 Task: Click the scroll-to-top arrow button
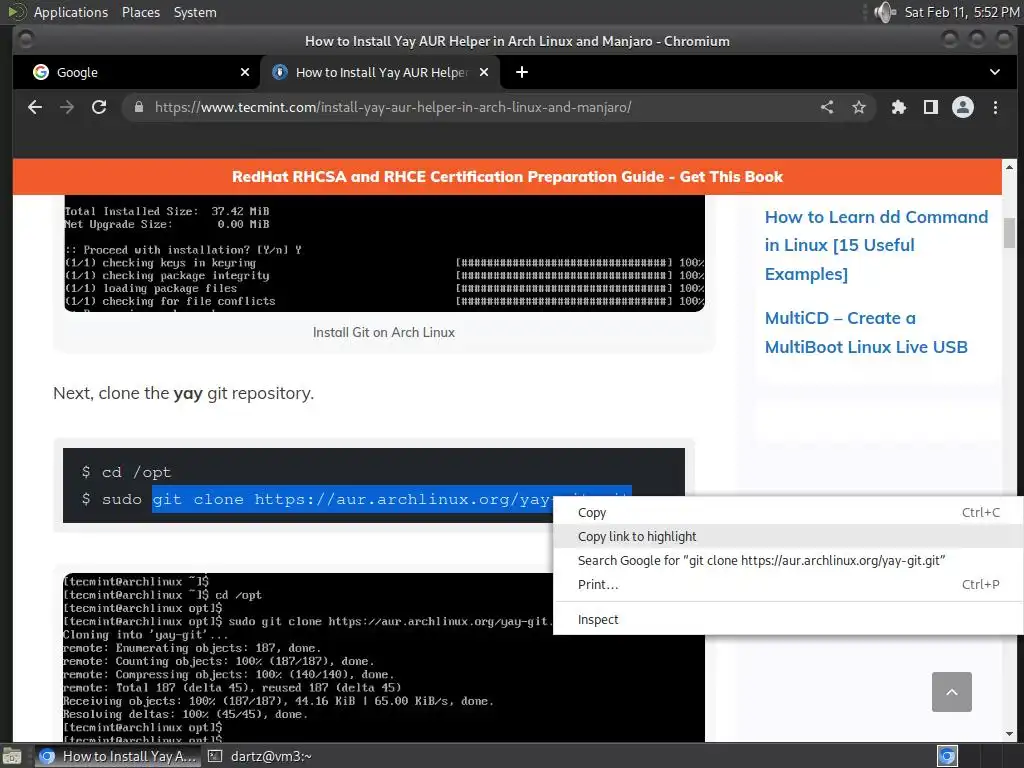pos(952,692)
